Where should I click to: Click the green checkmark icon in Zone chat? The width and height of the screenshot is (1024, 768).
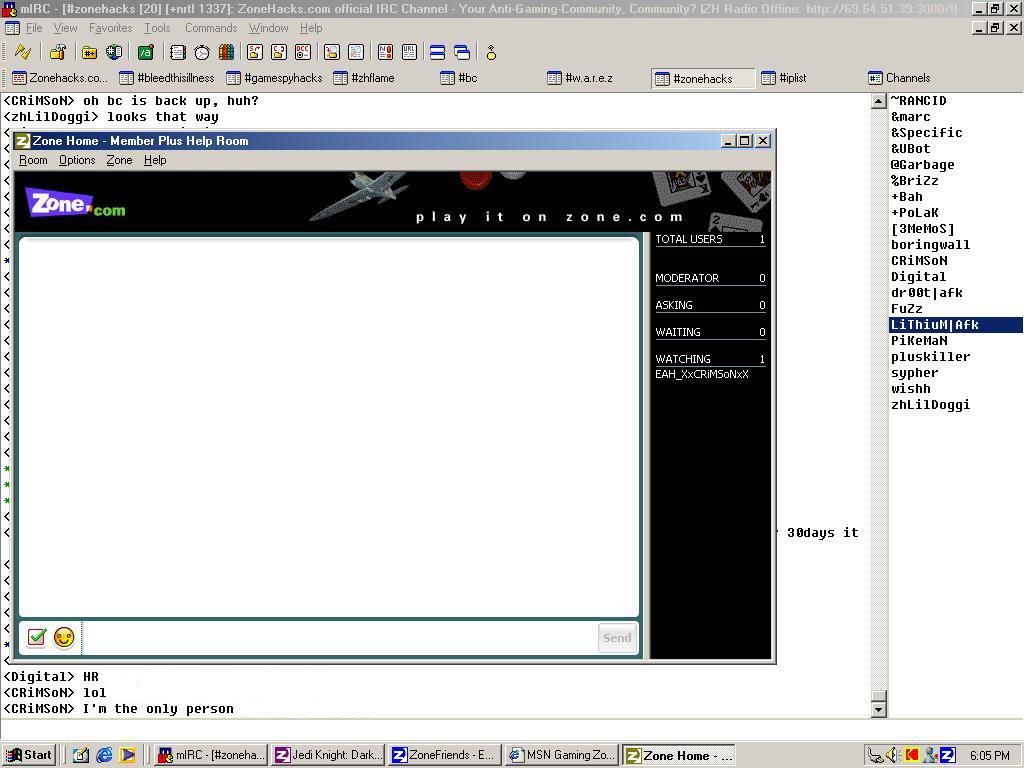click(x=37, y=637)
